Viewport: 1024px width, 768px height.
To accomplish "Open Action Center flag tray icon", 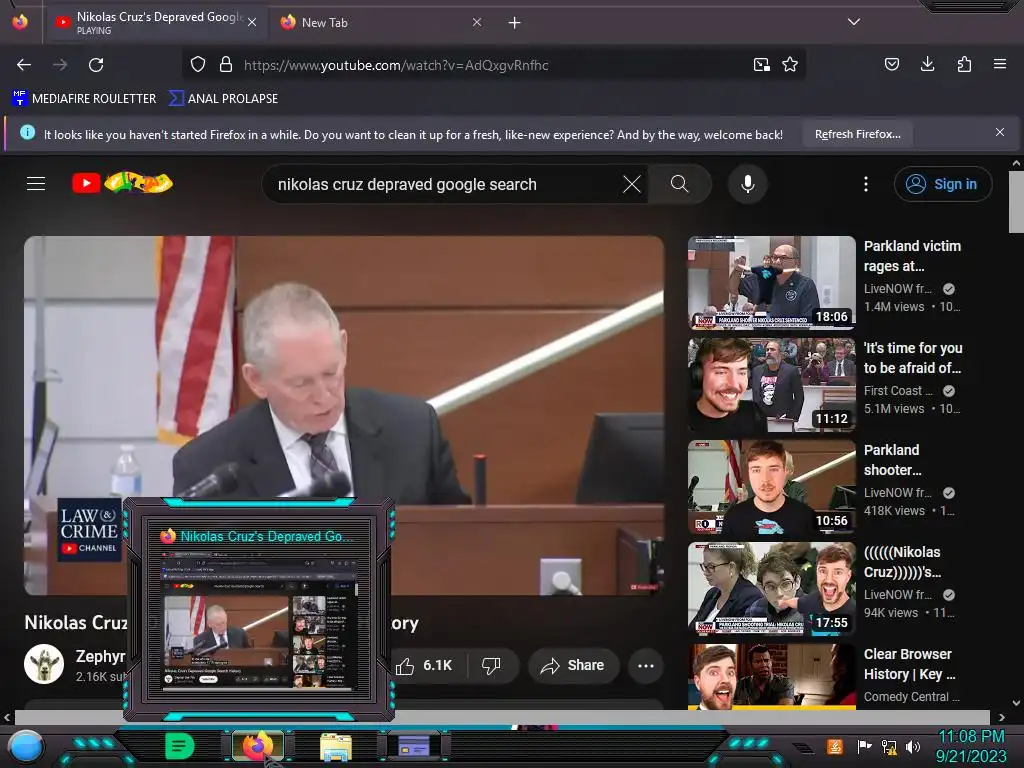I will point(865,746).
